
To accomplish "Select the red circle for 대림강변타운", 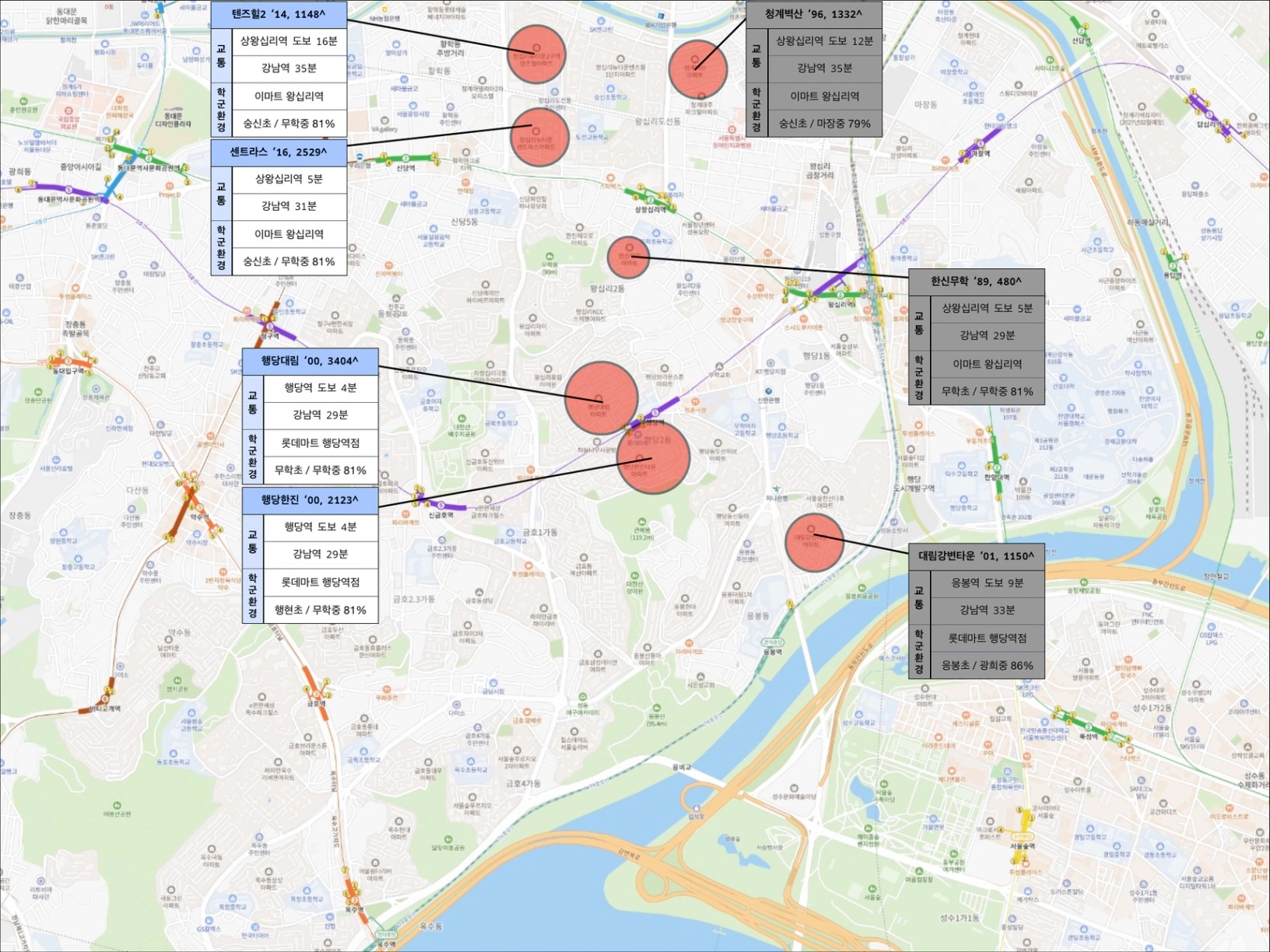I will 815,543.
